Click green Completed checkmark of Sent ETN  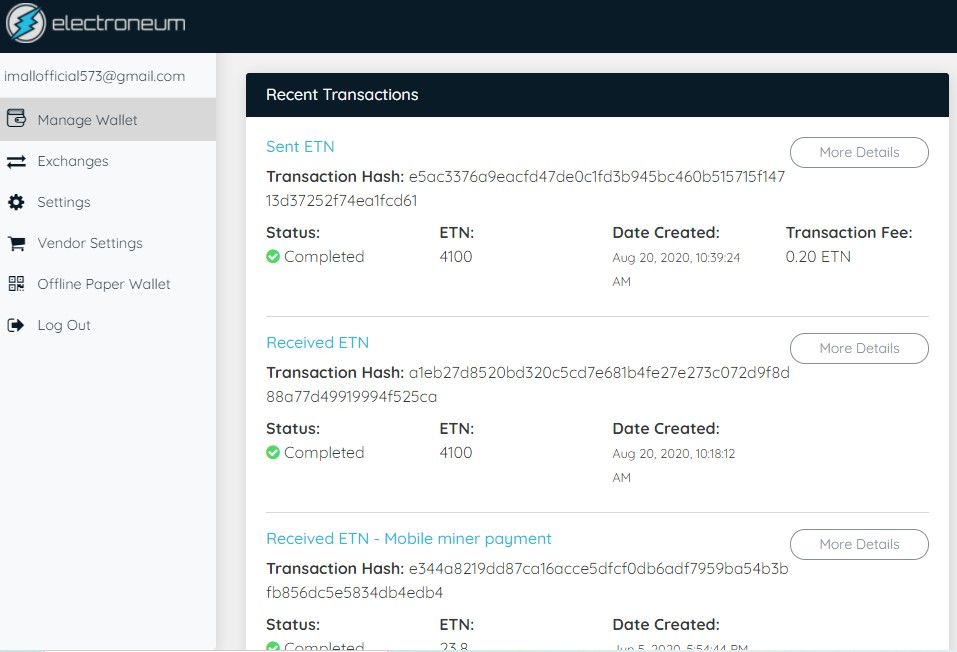click(x=273, y=256)
